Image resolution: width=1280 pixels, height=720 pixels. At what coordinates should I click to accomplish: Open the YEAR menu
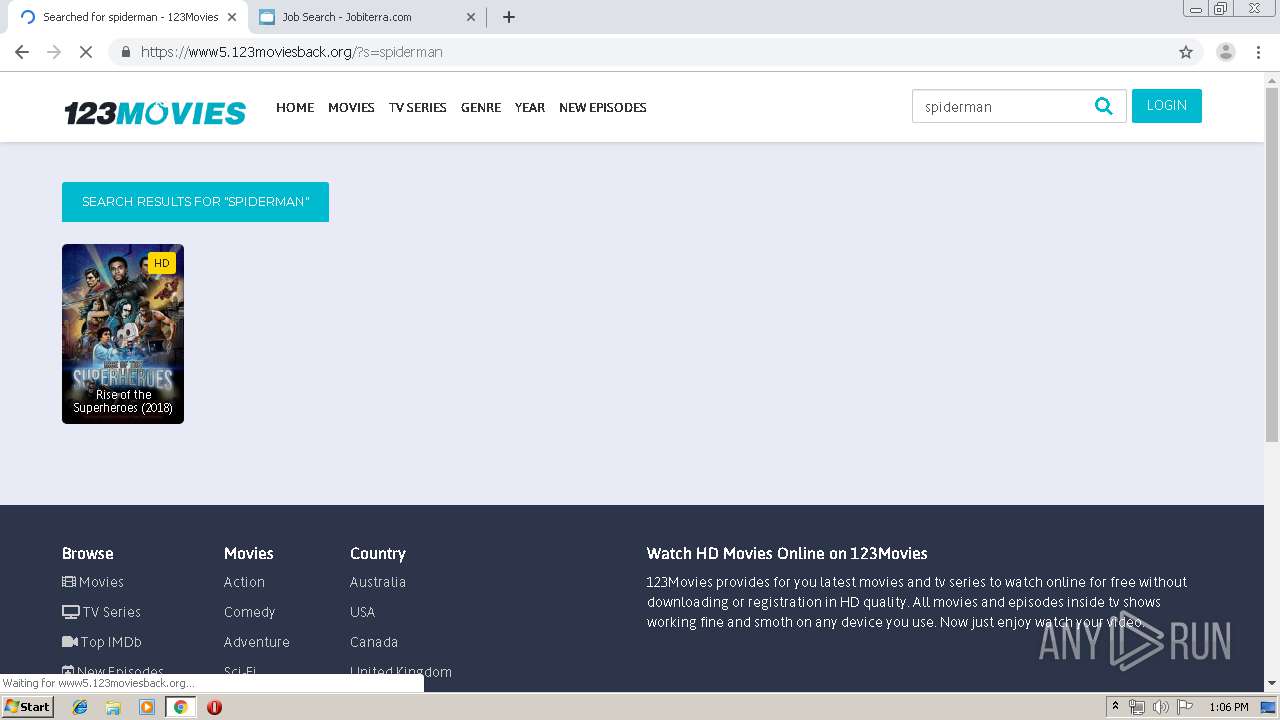(530, 107)
